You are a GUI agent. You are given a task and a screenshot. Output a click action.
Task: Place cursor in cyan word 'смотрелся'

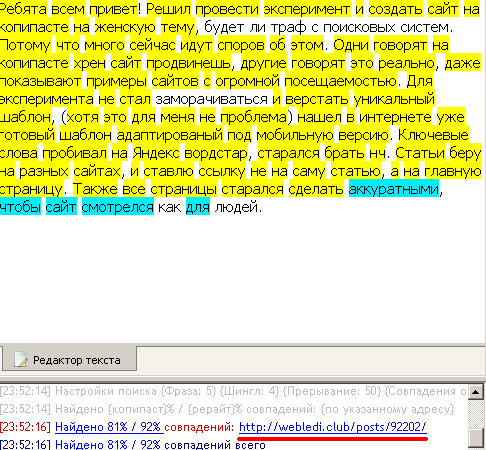pyautogui.click(x=118, y=207)
